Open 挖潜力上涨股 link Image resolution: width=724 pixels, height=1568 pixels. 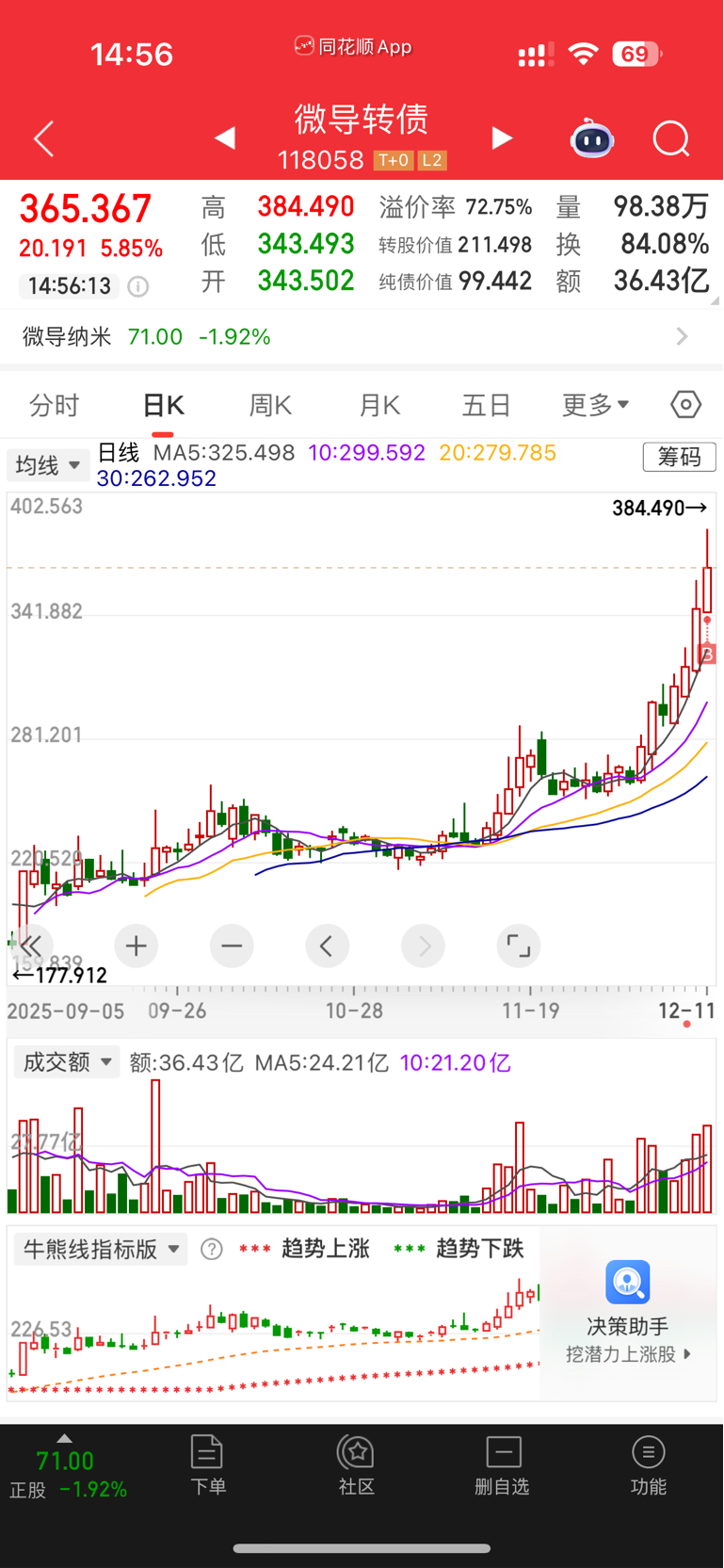628,1354
